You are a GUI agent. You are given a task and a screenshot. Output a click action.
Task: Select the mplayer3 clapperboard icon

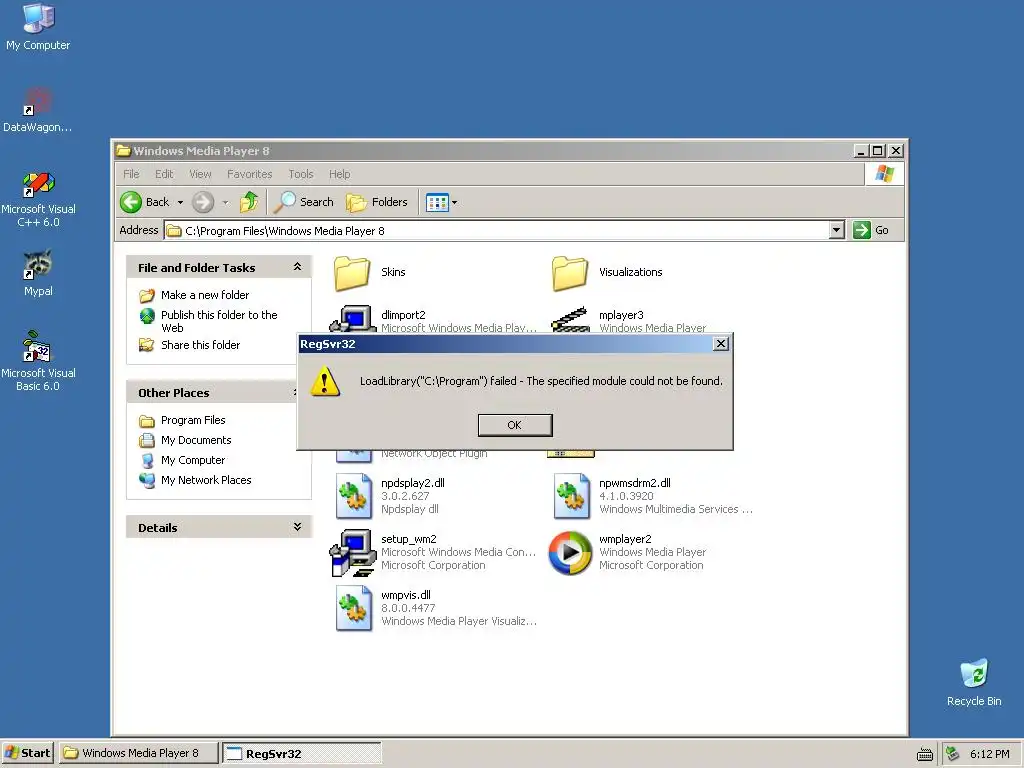(571, 319)
